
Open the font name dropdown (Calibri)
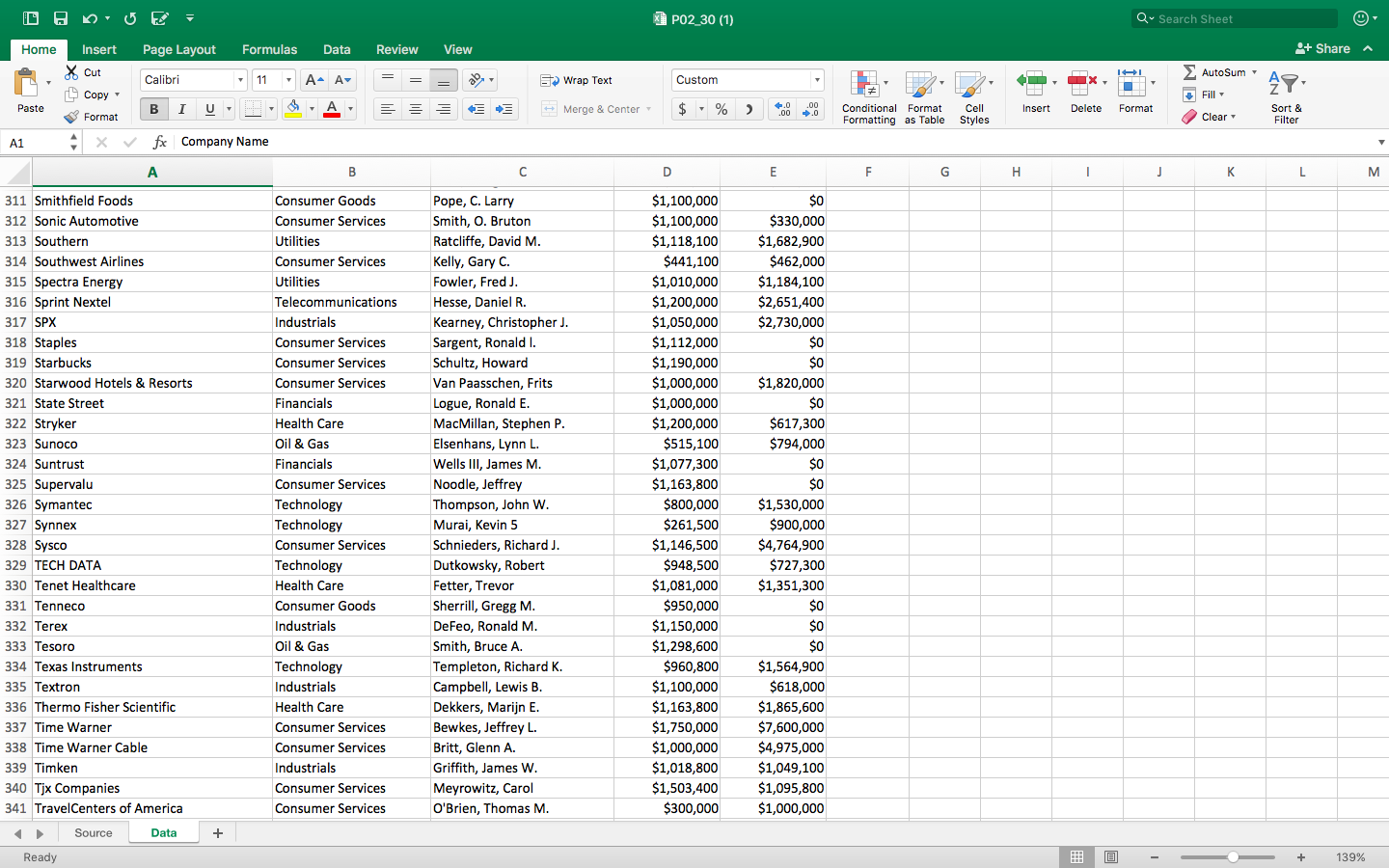(240, 80)
